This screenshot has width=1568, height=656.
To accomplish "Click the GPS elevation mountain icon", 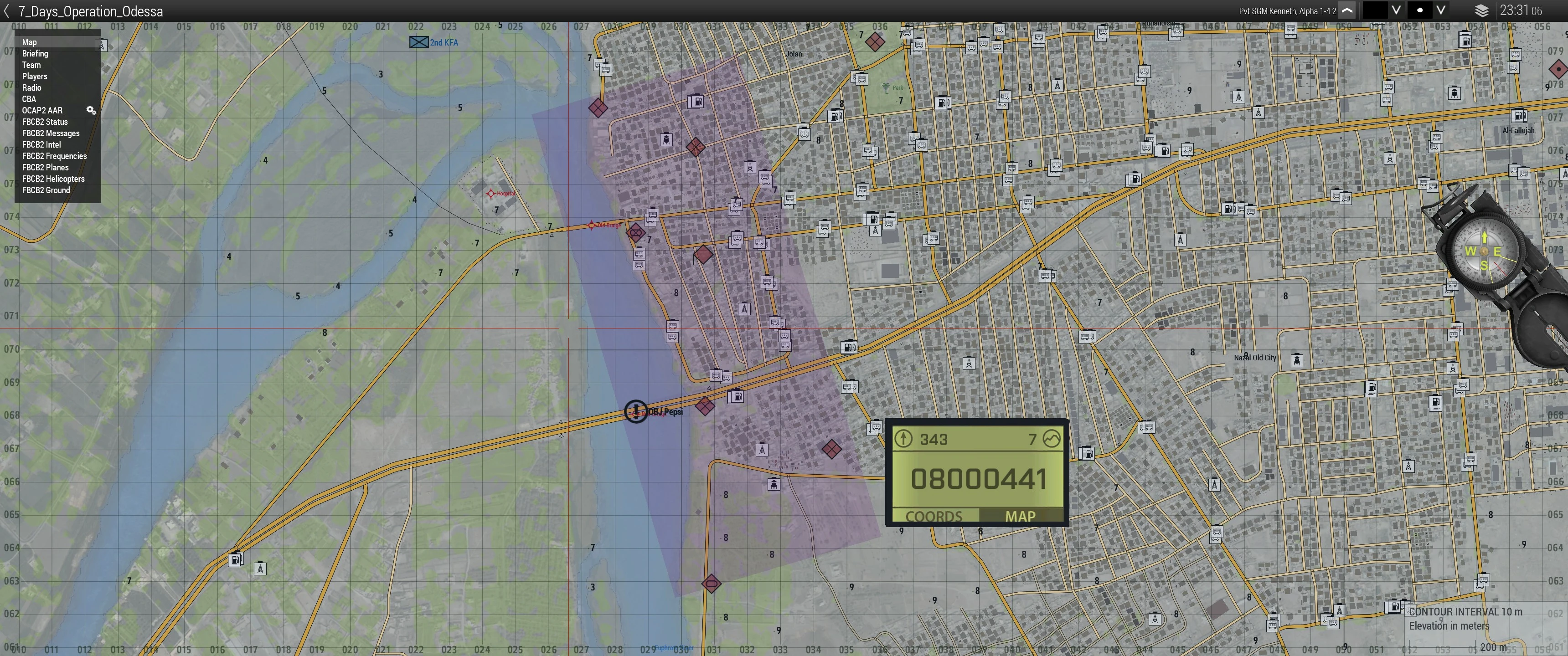I will [x=1051, y=438].
